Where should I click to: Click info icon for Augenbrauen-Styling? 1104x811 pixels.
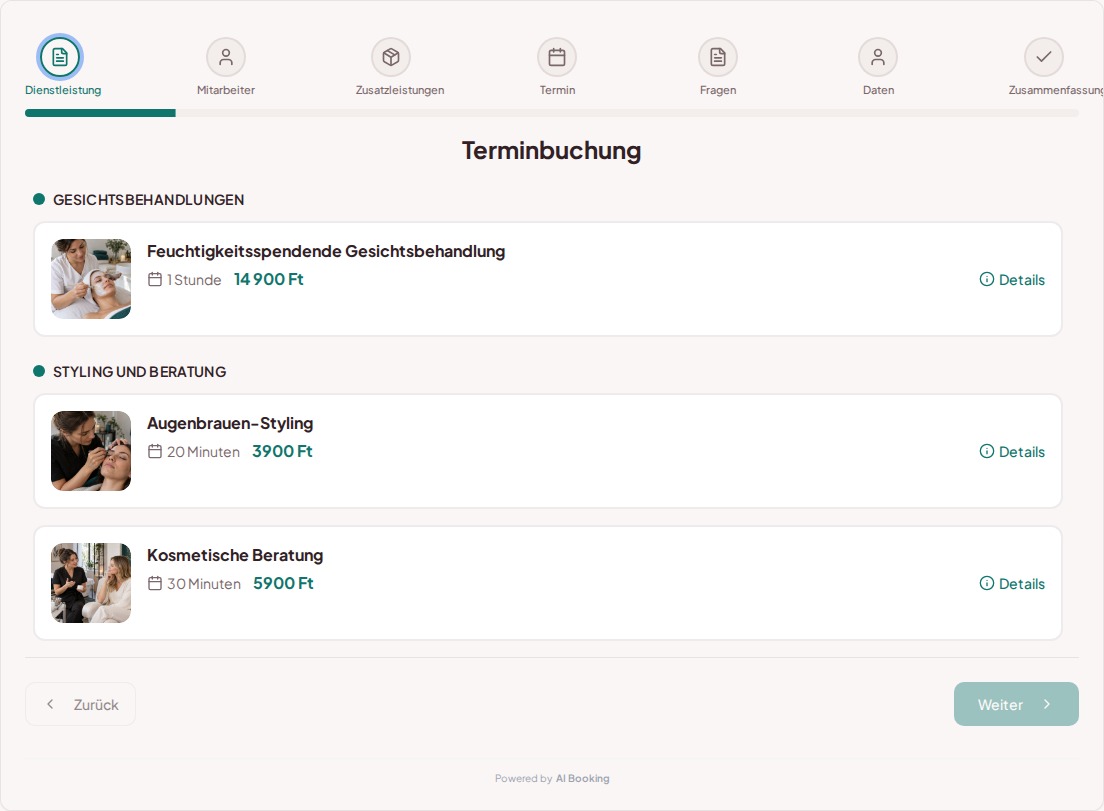(x=987, y=451)
